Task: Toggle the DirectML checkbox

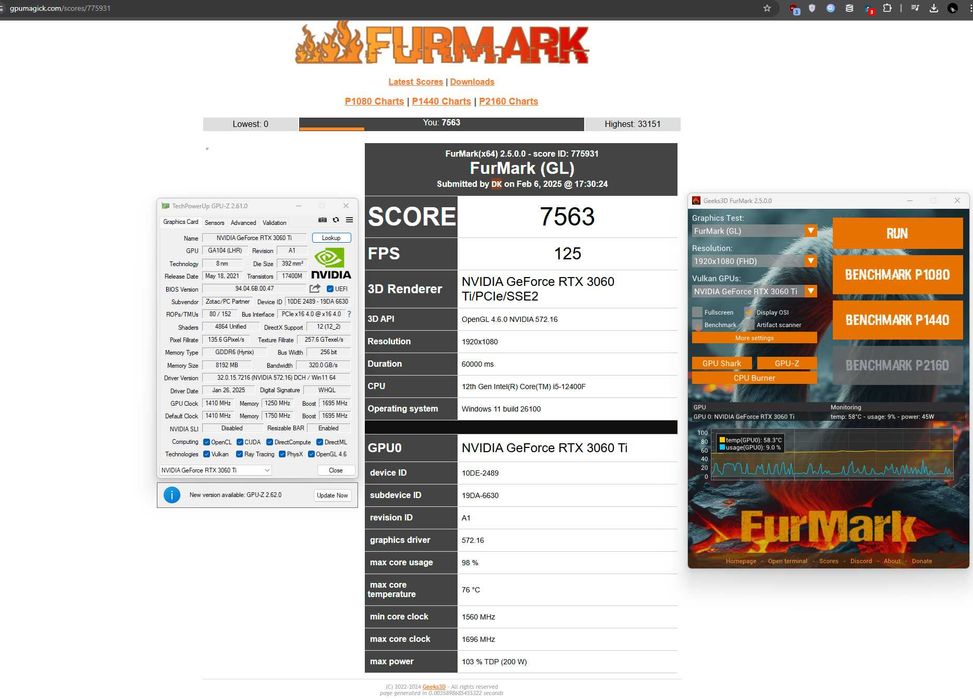Action: pyautogui.click(x=320, y=442)
